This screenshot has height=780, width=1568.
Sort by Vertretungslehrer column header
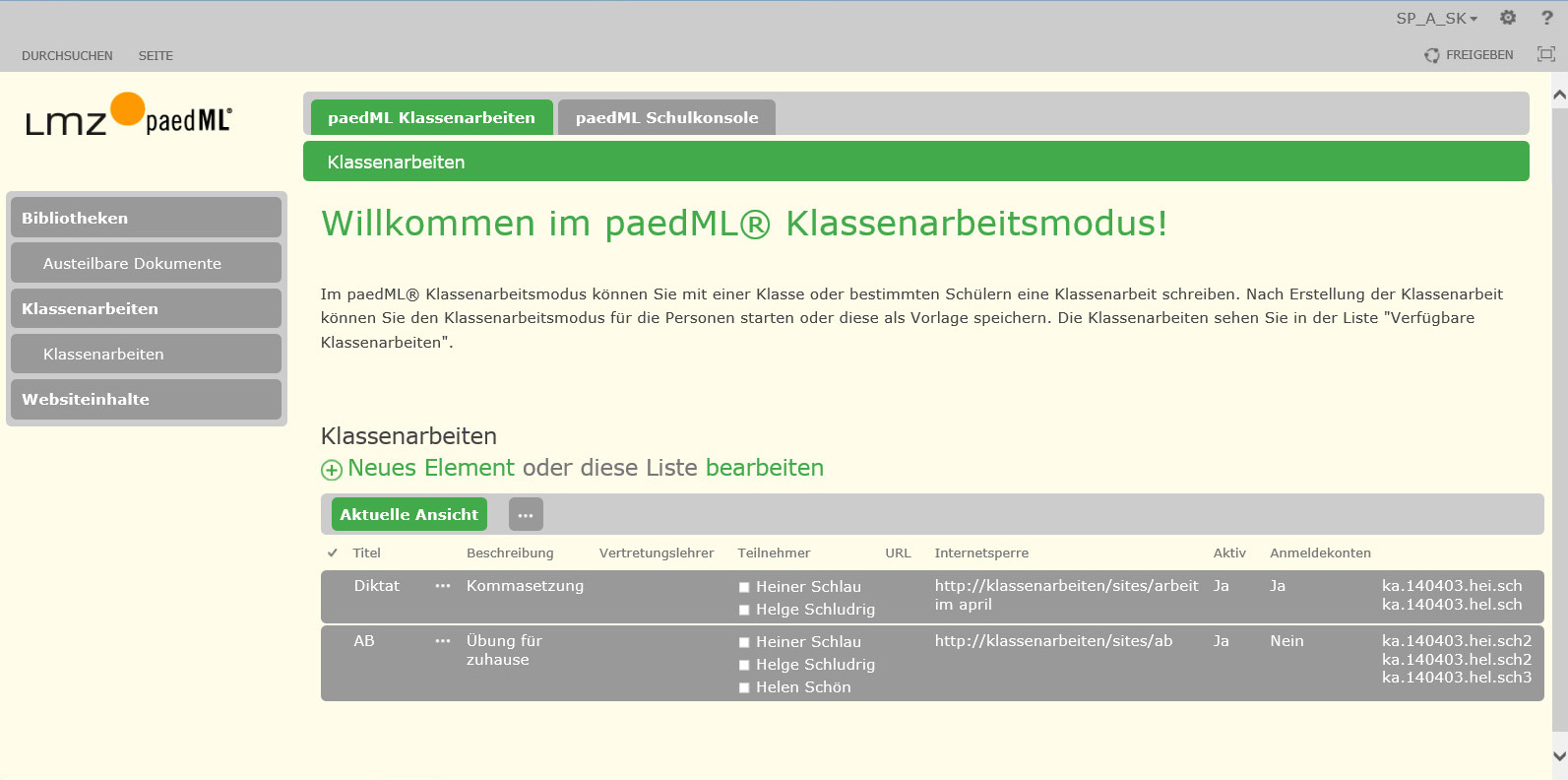click(x=657, y=553)
